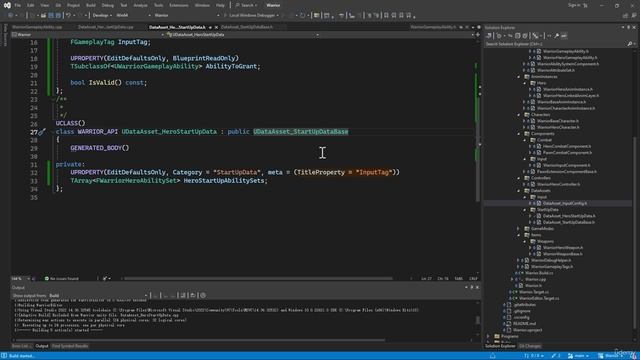Select DataAsset_HeroStartUpData.h in Solution Explorer
This screenshot has height=360, width=640.
(569, 216)
